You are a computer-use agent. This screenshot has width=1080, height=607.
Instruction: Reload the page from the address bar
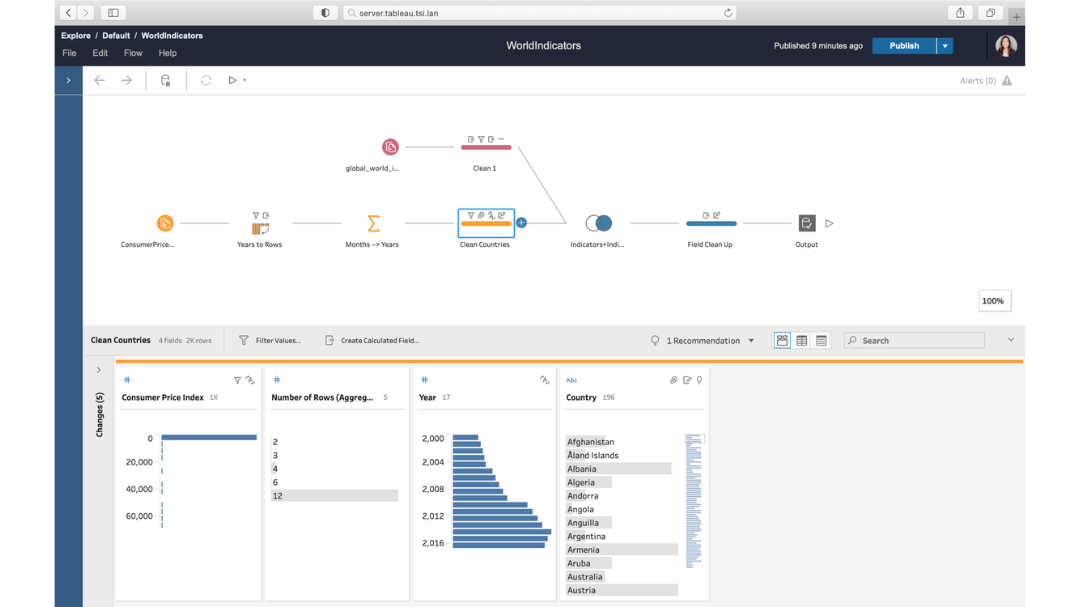pyautogui.click(x=727, y=12)
